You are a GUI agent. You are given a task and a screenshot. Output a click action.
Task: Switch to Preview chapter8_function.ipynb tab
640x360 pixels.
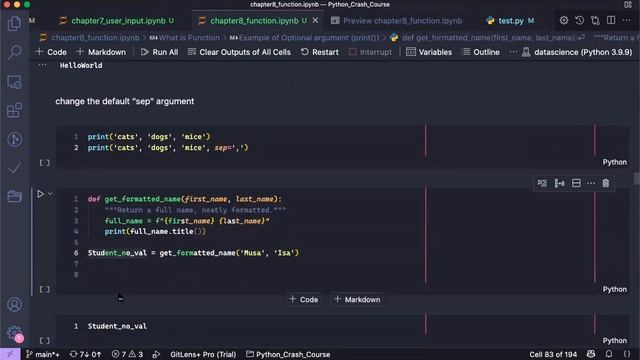click(397, 20)
